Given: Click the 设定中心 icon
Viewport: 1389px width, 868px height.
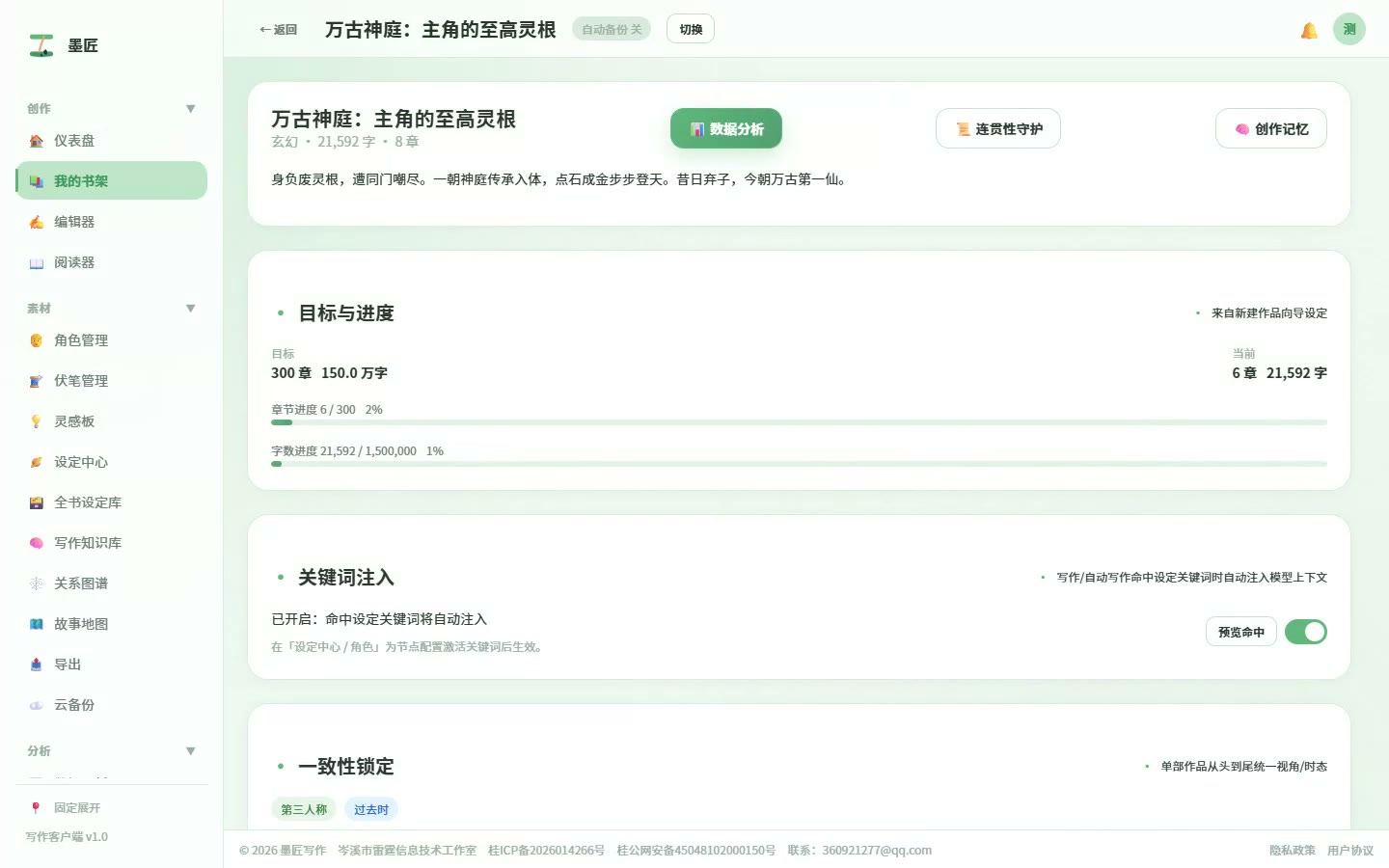Looking at the screenshot, I should pyautogui.click(x=36, y=462).
